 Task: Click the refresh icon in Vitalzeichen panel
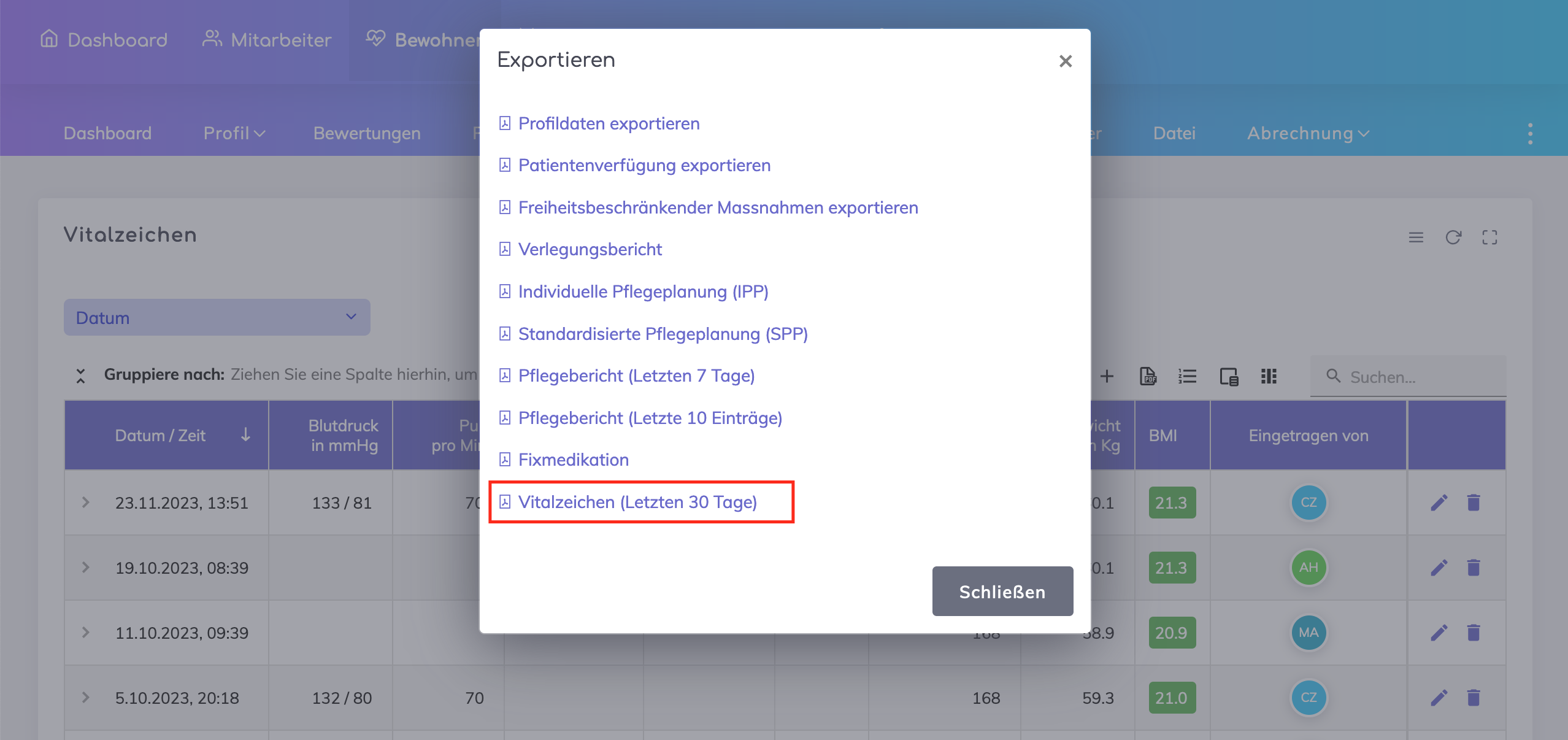click(1453, 237)
